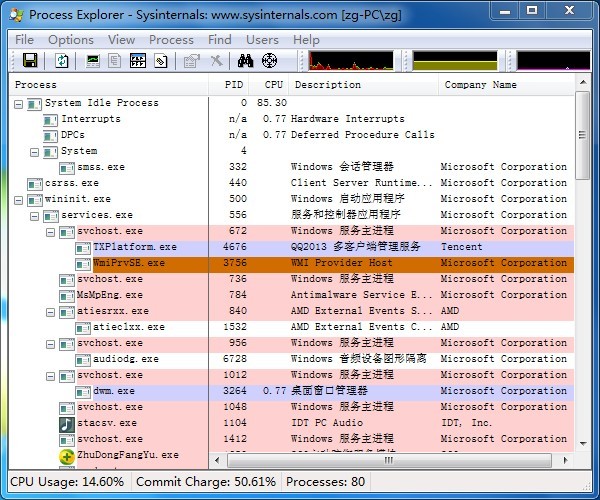
Task: Collapse the wininit.exe tree node
Action: tap(19, 200)
